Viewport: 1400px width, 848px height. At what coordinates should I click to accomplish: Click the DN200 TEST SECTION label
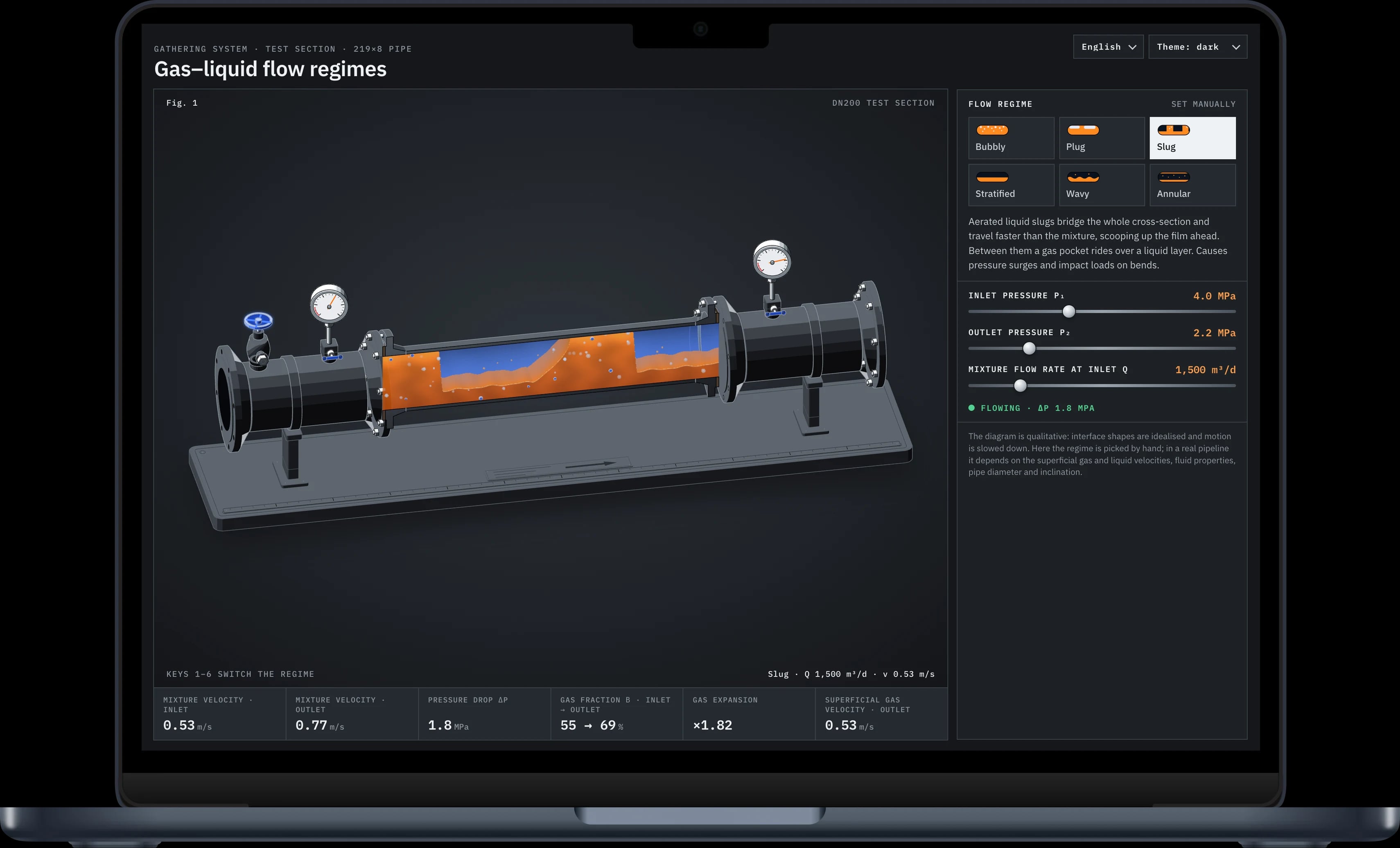883,103
